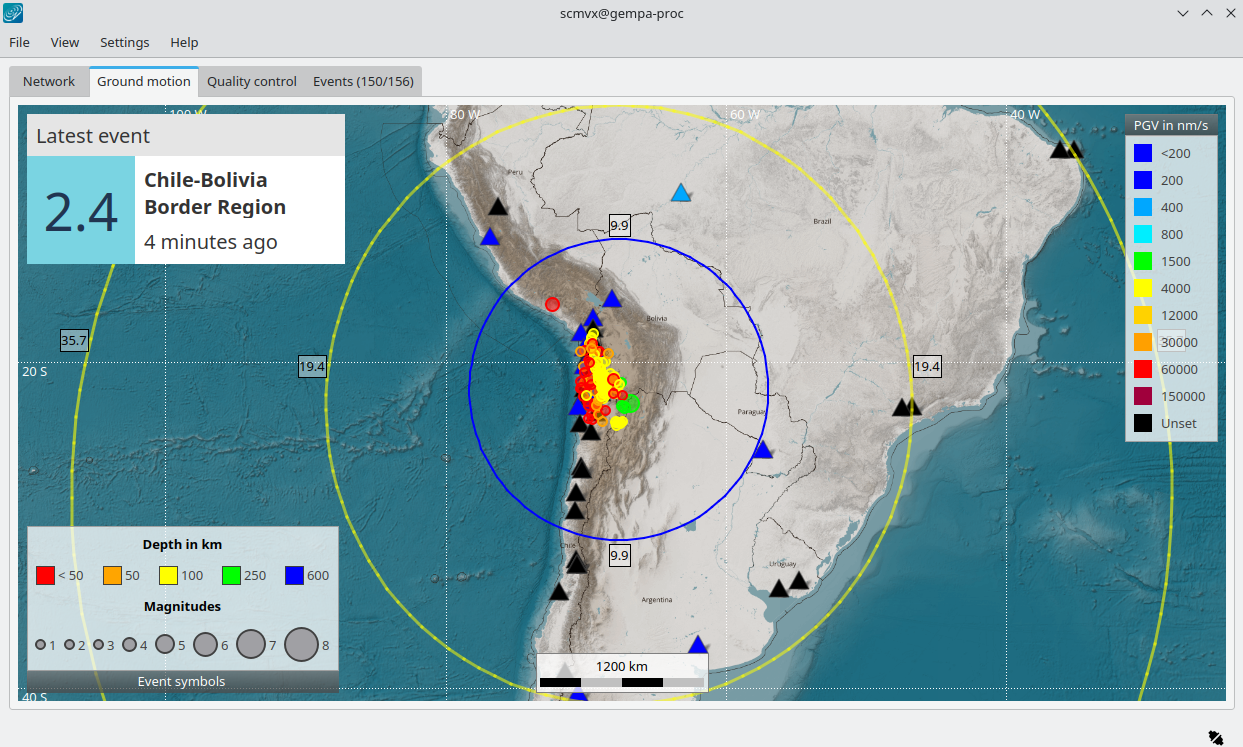Click the black station triangle near Uruguay
The image size is (1243, 747).
click(798, 581)
